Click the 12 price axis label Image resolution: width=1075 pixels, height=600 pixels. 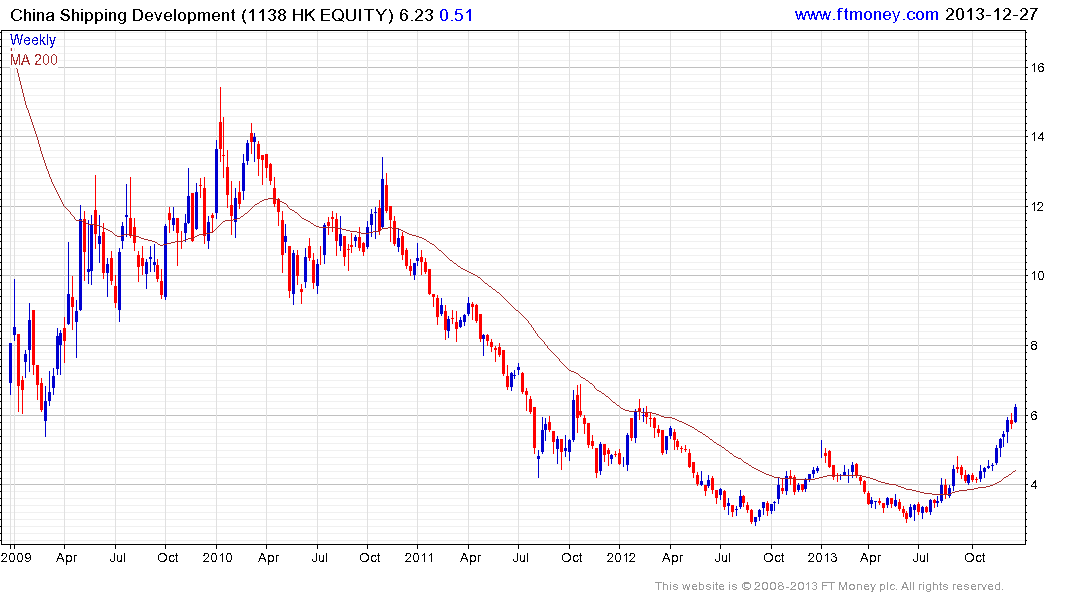point(1037,206)
